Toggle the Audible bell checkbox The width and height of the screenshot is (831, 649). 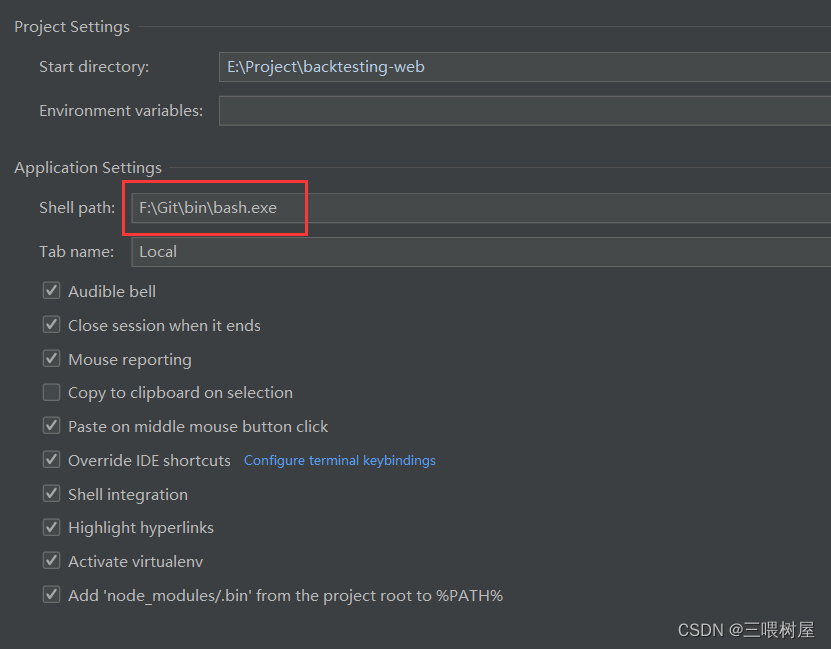point(51,291)
